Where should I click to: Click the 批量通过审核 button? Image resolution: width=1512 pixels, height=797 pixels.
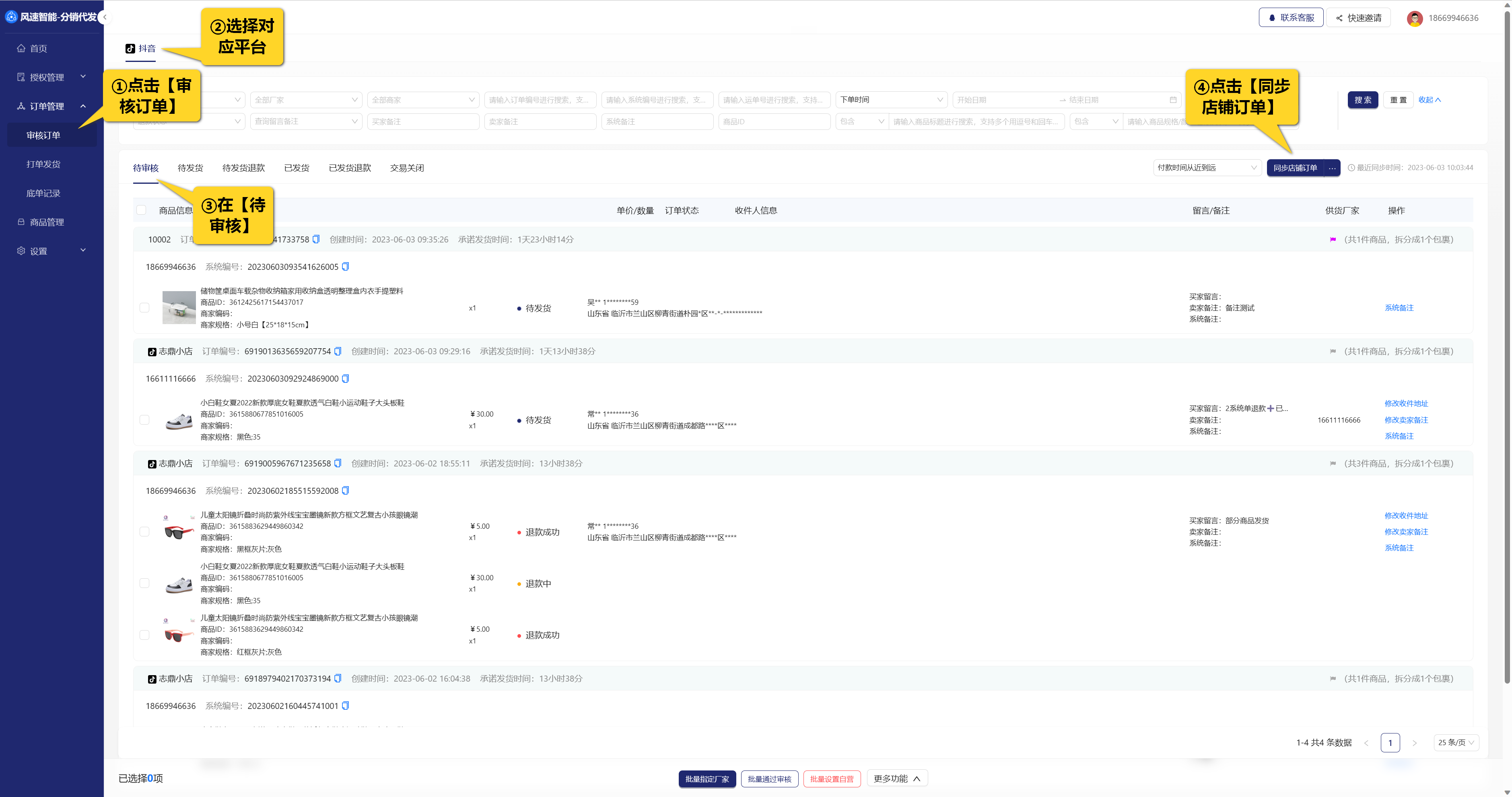(x=769, y=779)
